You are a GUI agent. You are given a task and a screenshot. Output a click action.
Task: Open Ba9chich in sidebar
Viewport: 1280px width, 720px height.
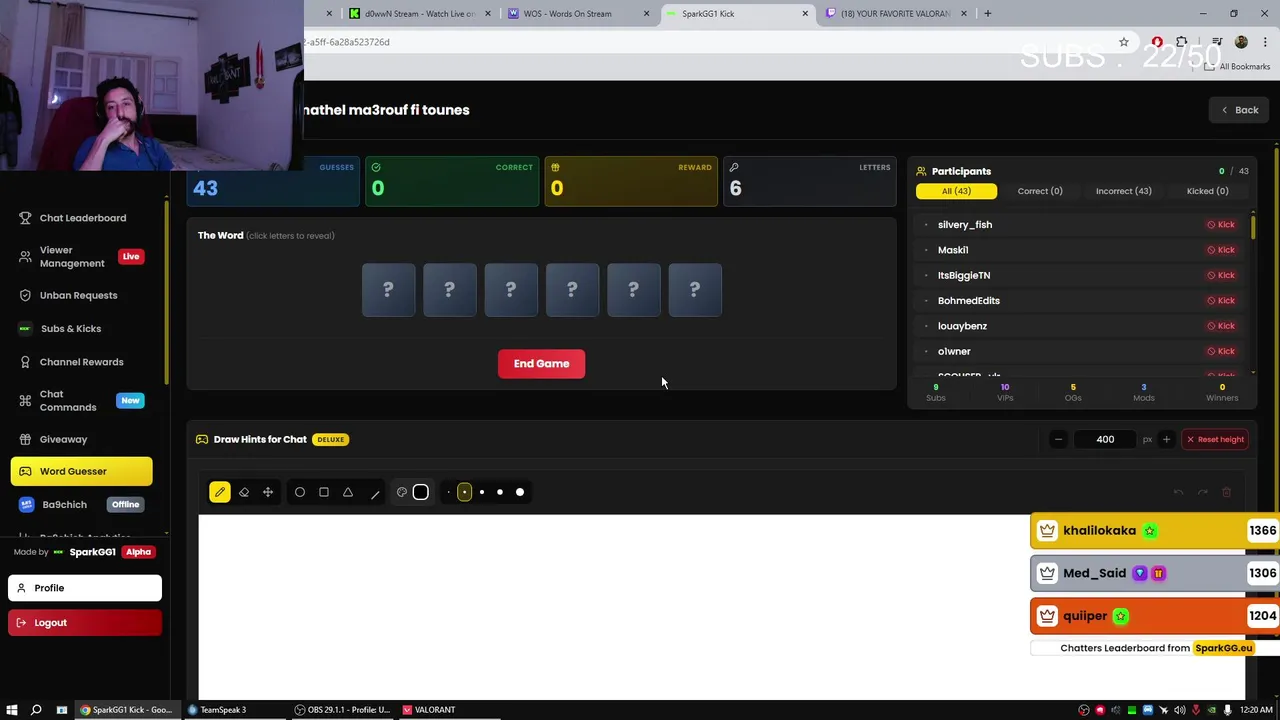(x=80, y=505)
